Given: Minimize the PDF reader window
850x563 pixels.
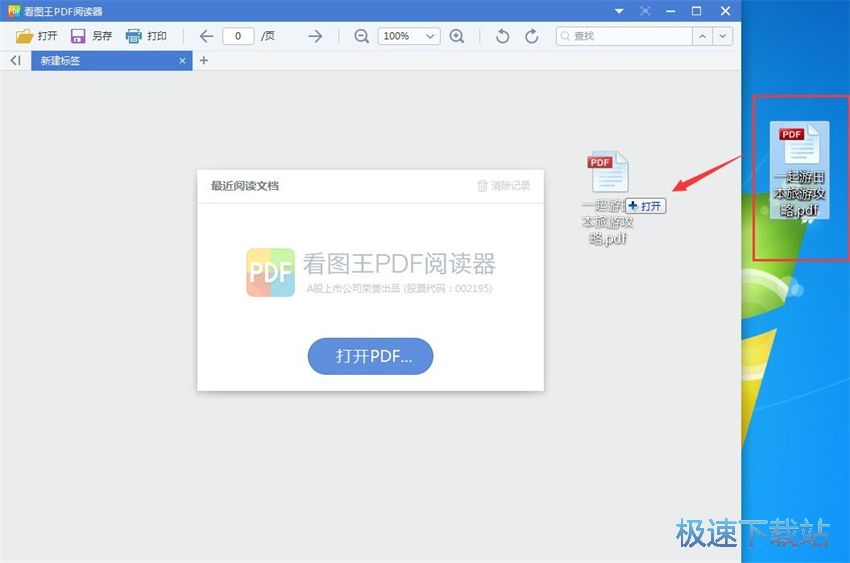Looking at the screenshot, I should (x=671, y=11).
